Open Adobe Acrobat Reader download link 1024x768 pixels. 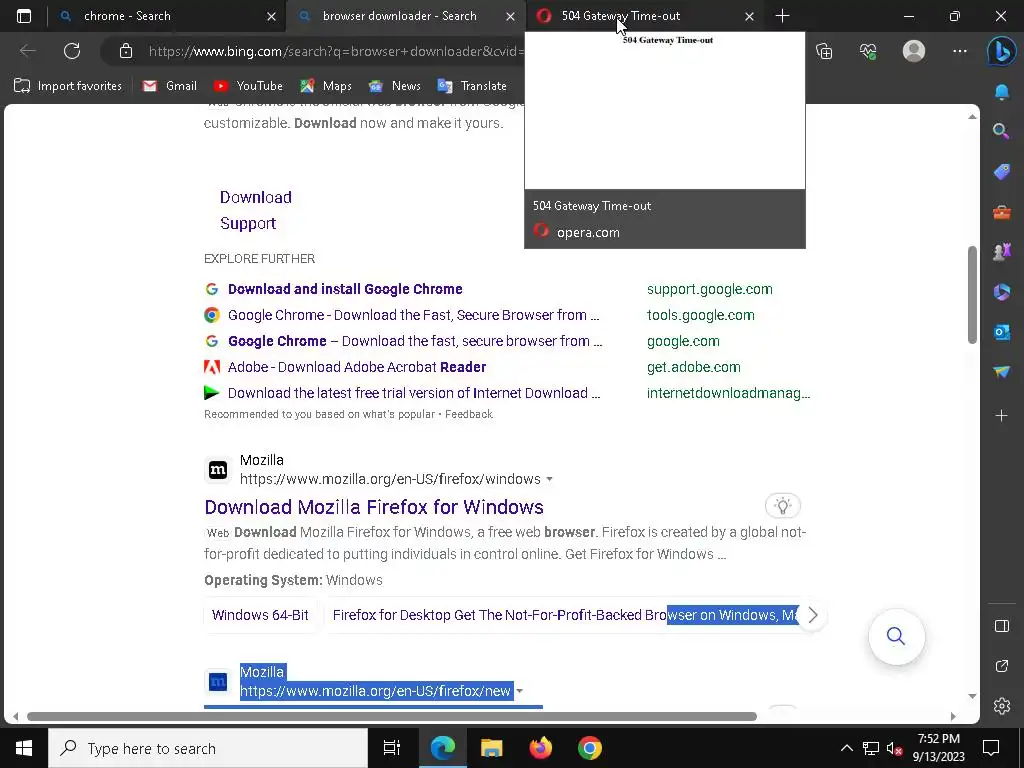pos(357,367)
